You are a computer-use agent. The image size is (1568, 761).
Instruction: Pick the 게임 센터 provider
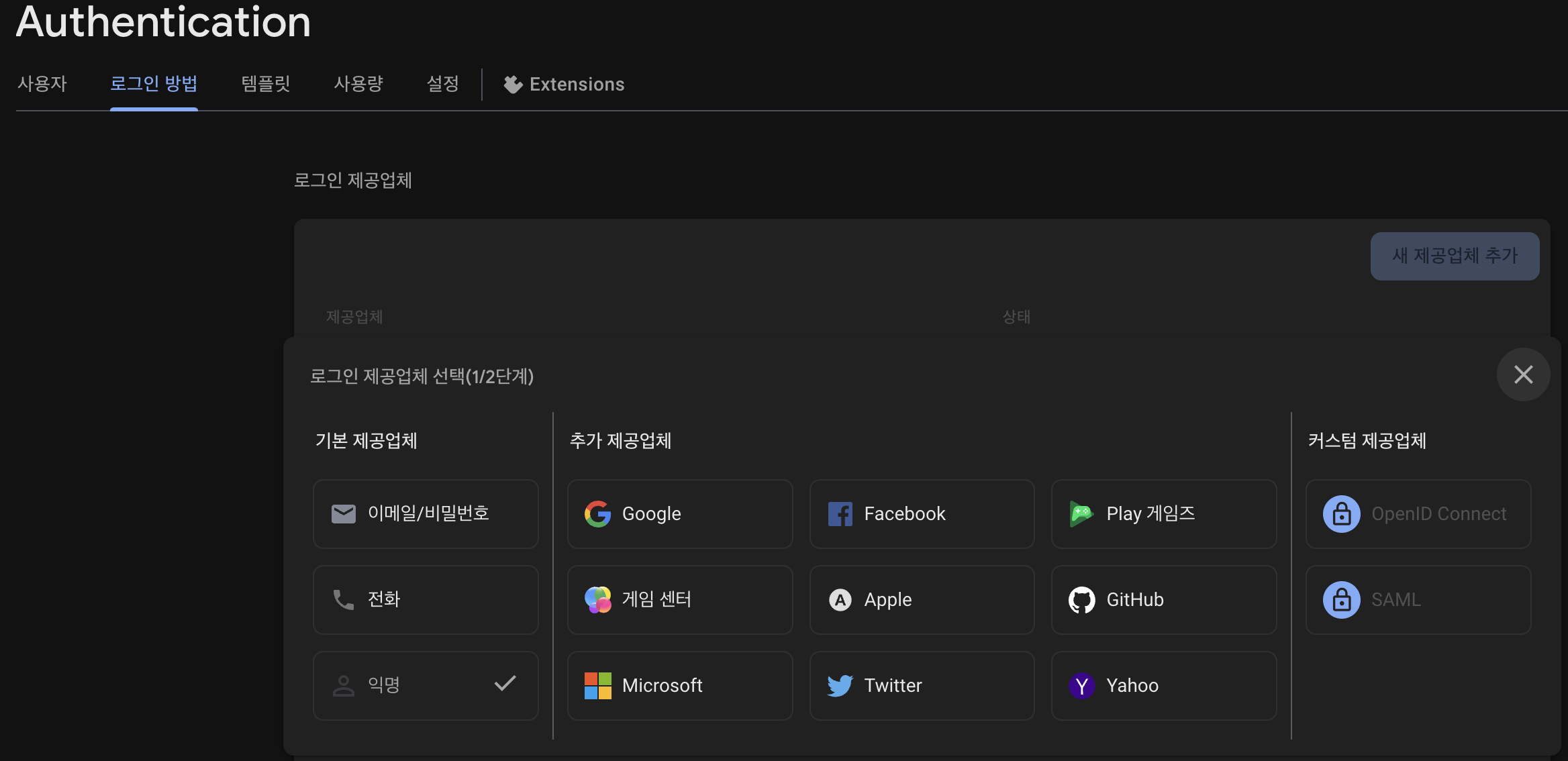point(679,599)
